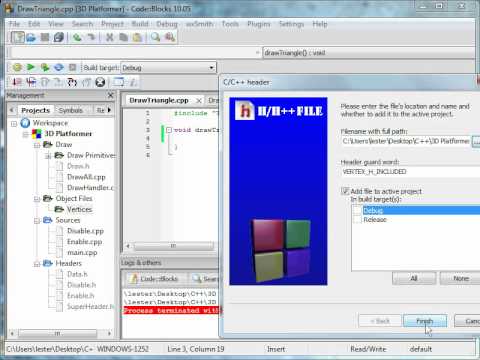
Task: Click the Build and run icon
Action: [45, 68]
